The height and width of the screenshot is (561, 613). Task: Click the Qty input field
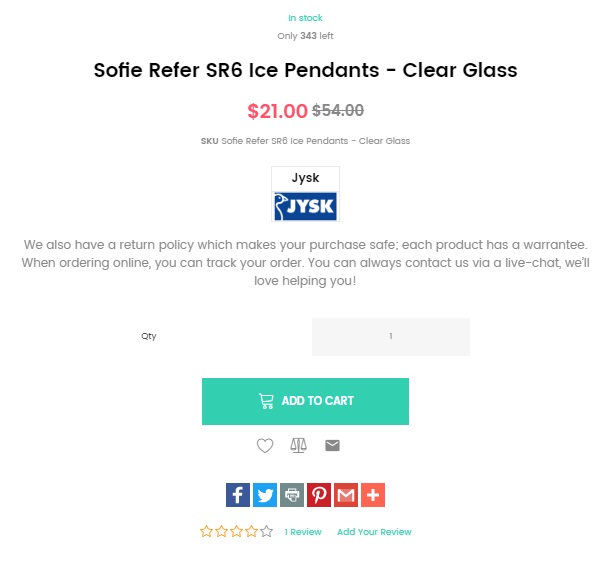[390, 337]
